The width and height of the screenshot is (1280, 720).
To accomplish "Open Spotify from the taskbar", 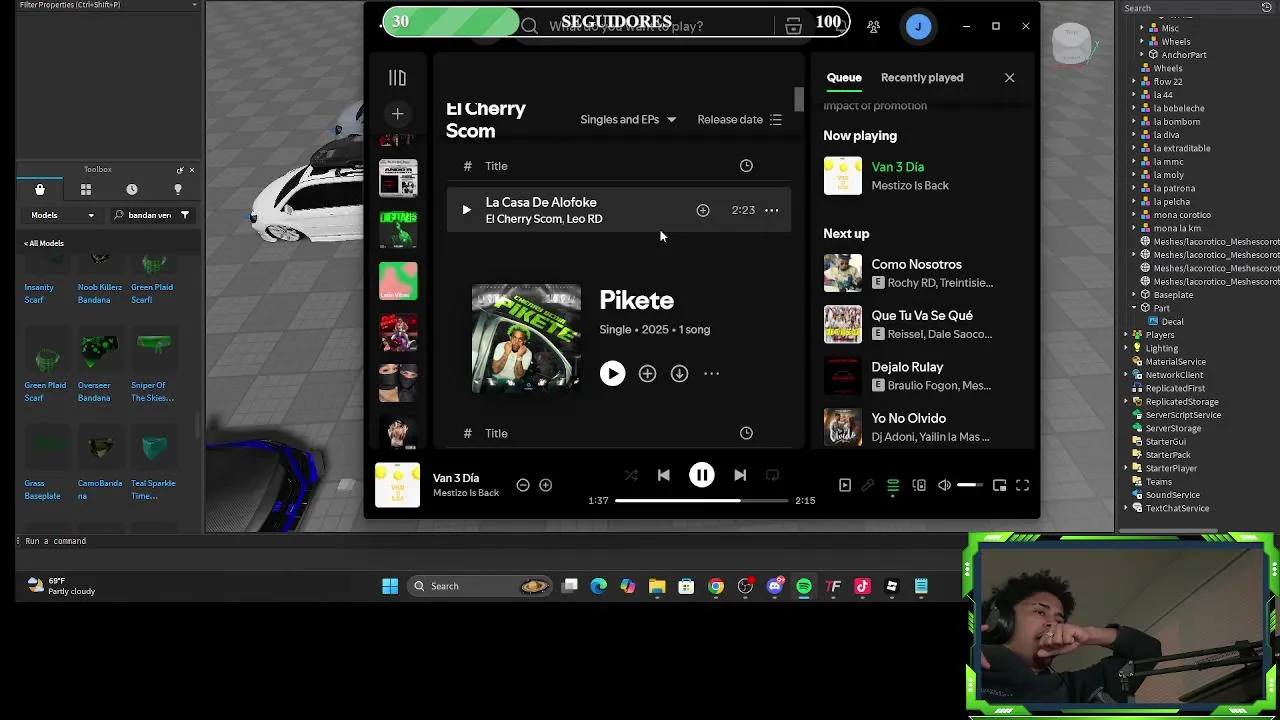I will [804, 586].
